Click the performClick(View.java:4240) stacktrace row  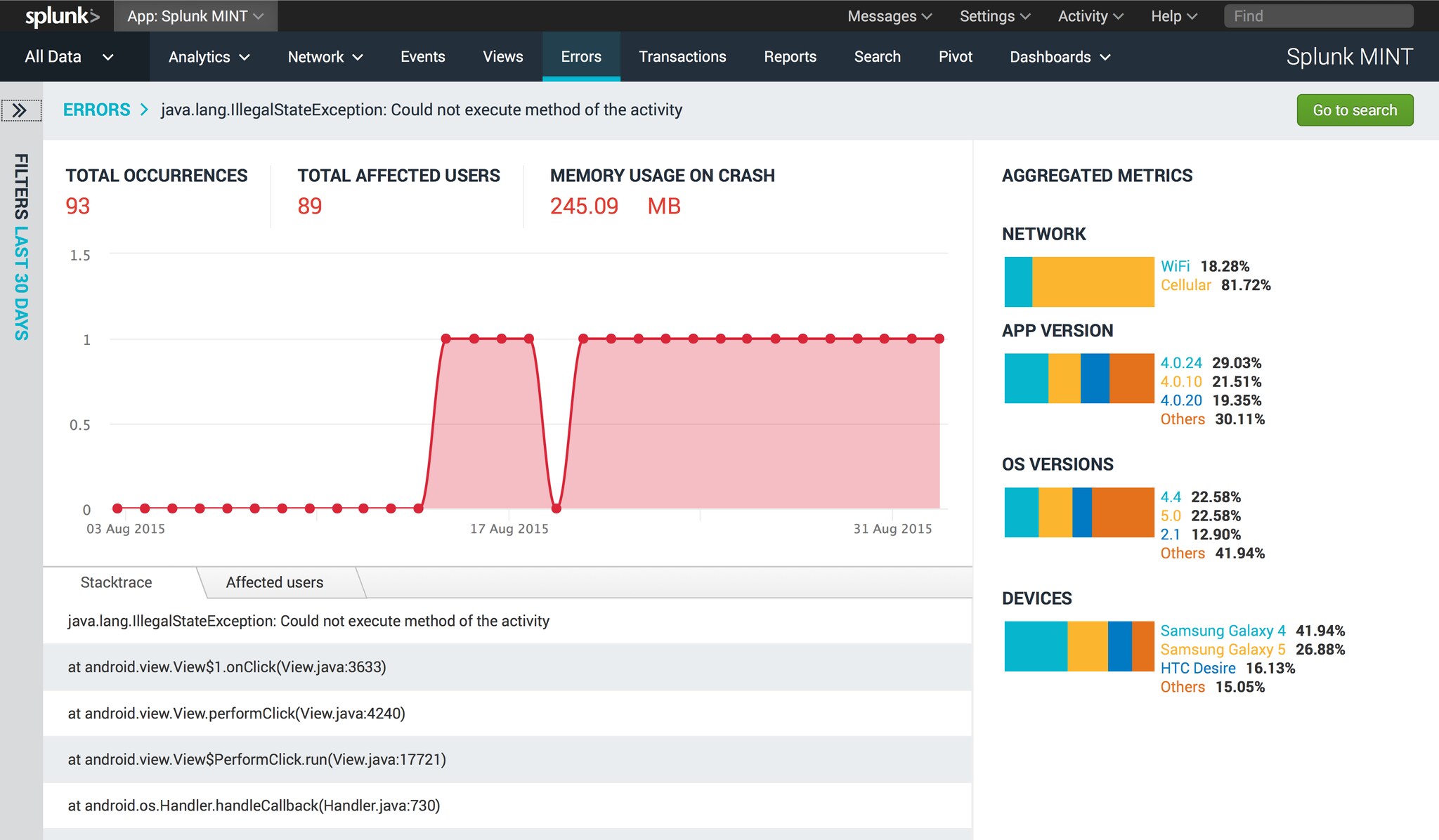click(507, 714)
